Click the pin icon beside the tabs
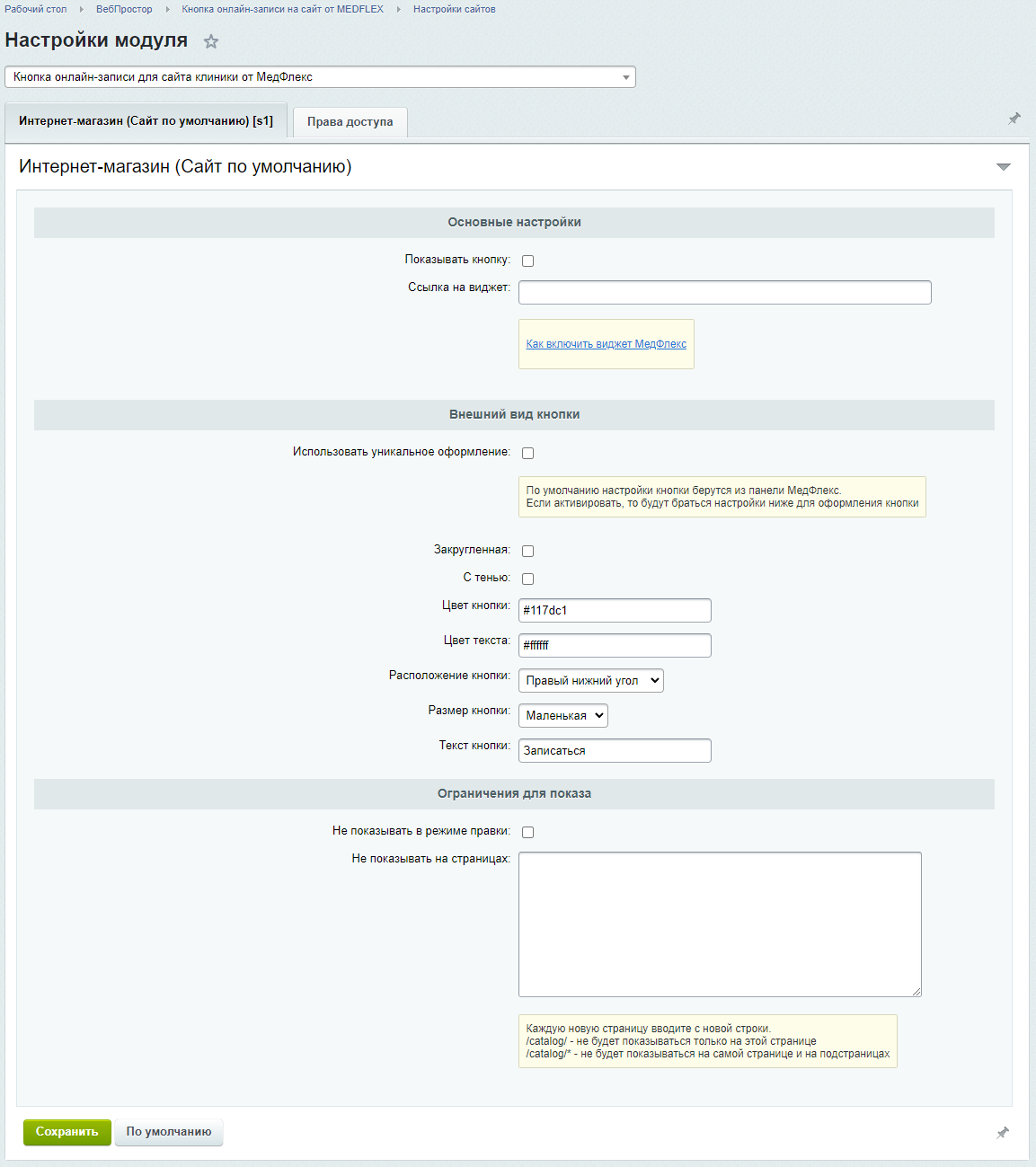Screen dimensions: 1036x1167 point(1014,119)
